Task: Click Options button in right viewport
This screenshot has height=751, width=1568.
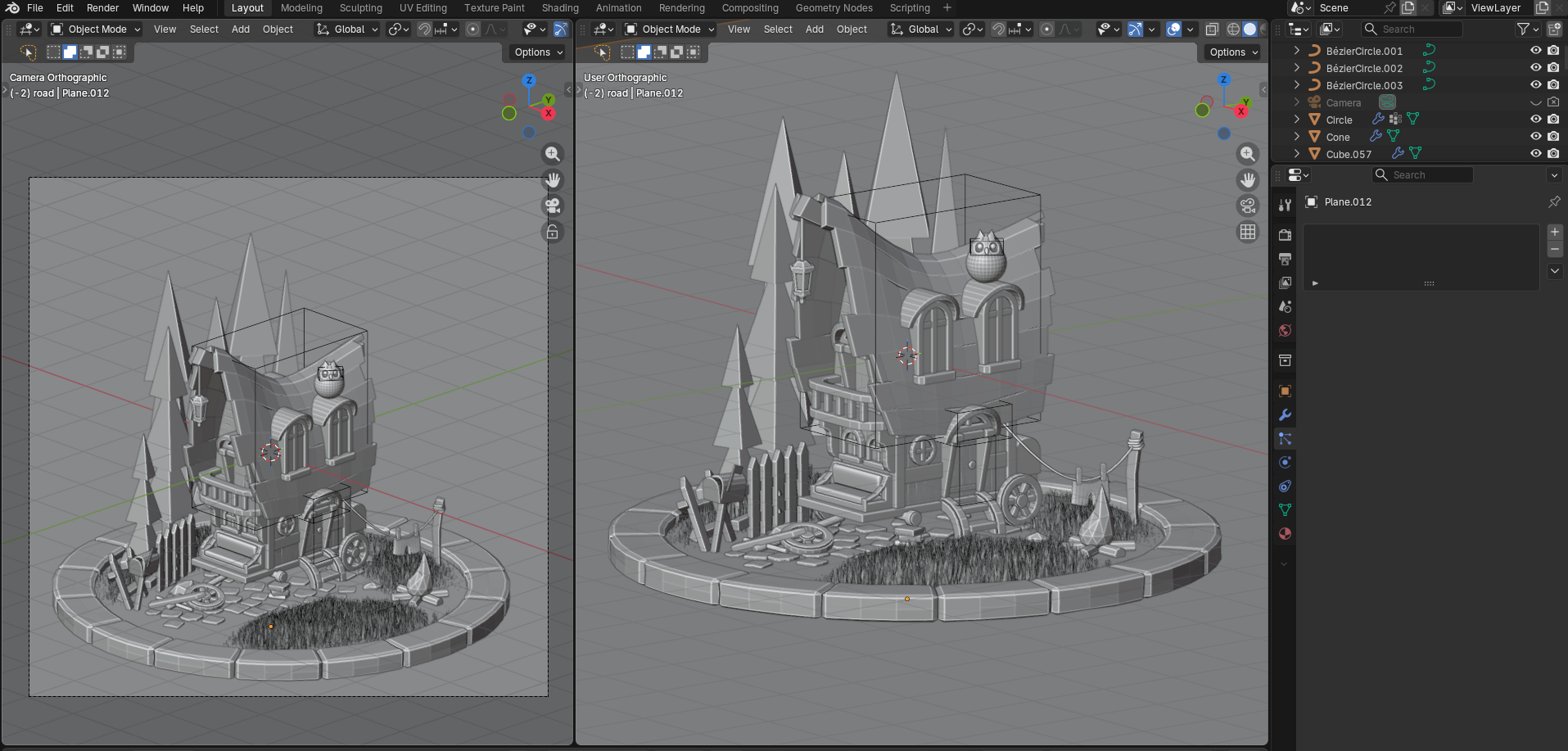Action: tap(1233, 52)
